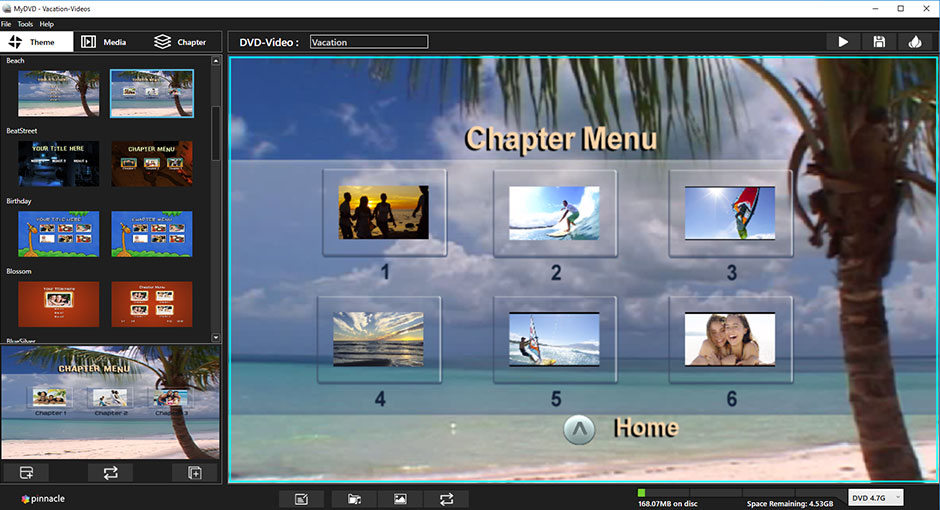Minimize the MyDVD window

click(x=875, y=8)
